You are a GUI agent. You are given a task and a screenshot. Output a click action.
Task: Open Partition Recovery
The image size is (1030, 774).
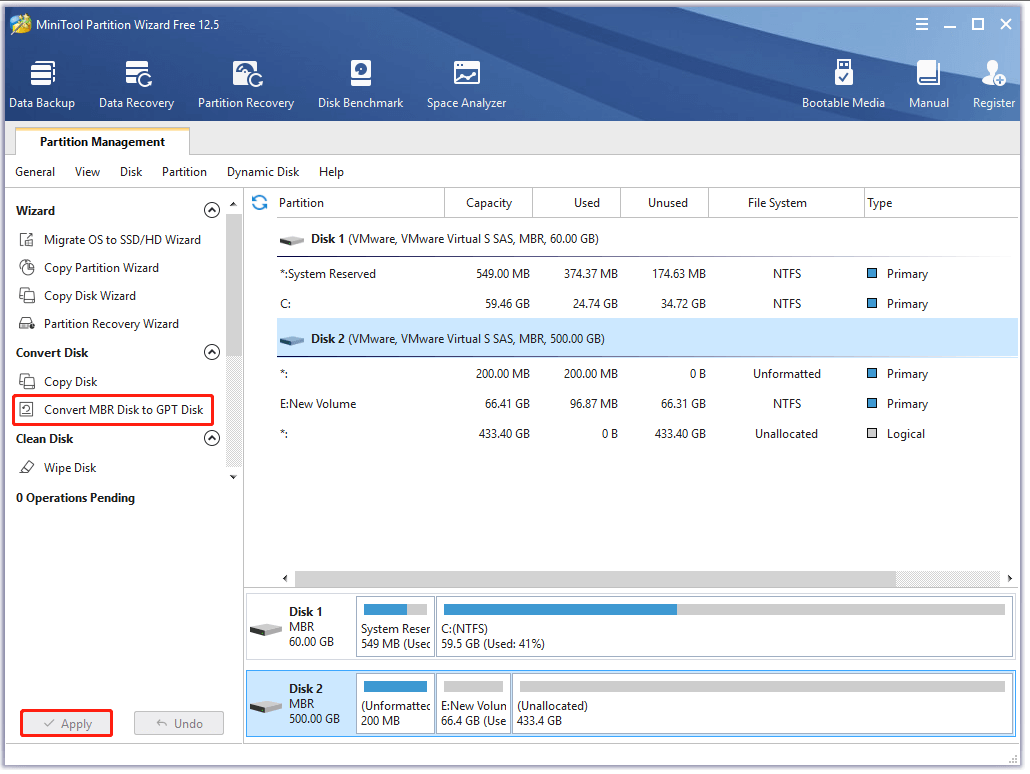[x=246, y=84]
